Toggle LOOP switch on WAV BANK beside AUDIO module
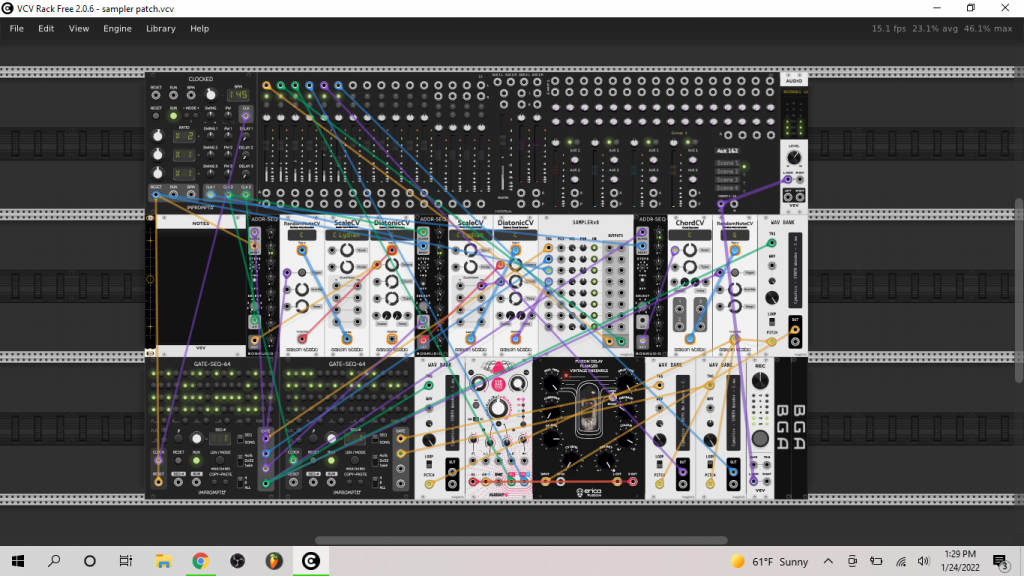1024x576 pixels. [772, 321]
